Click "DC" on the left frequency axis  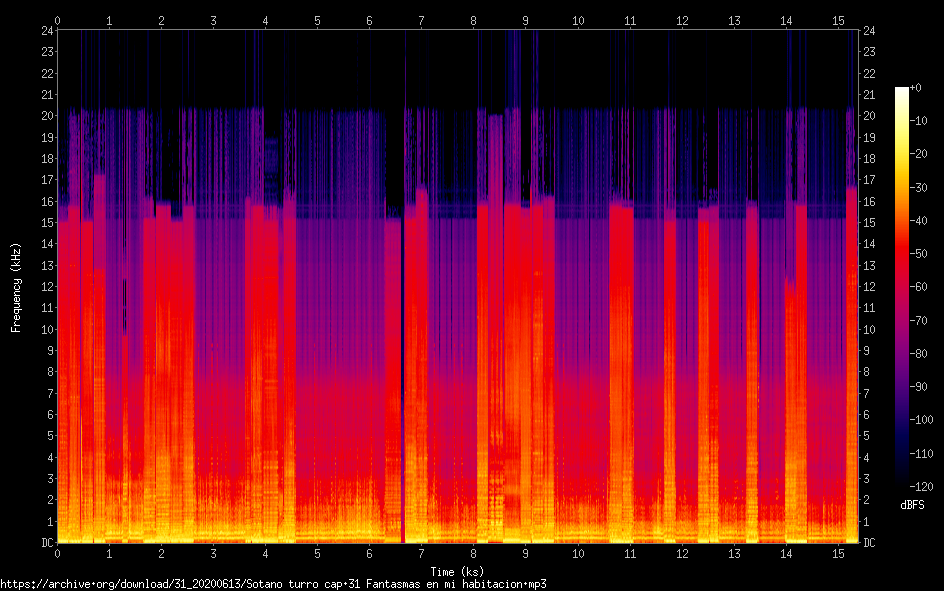[48, 543]
